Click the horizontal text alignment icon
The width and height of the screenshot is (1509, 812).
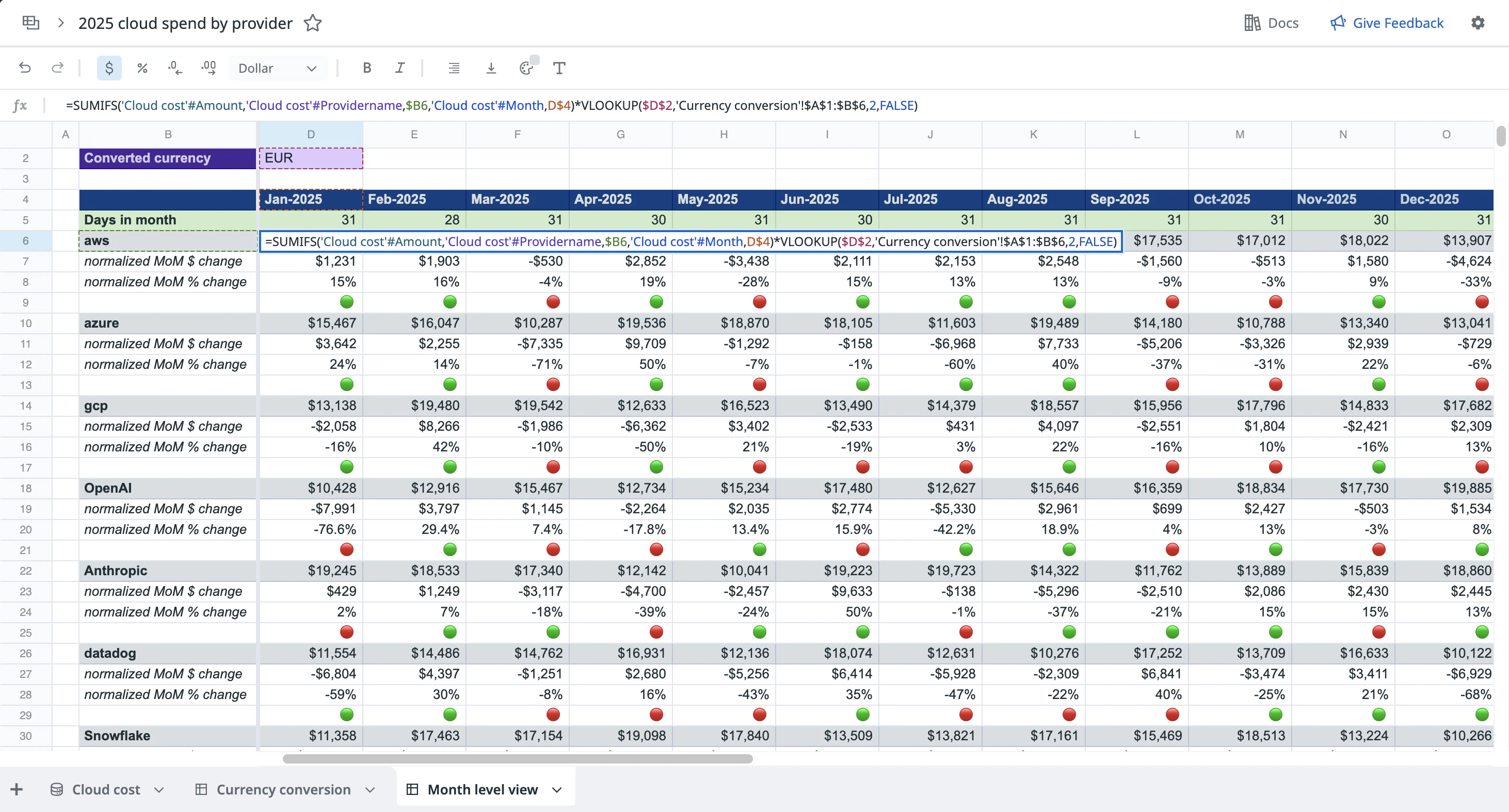pos(454,68)
